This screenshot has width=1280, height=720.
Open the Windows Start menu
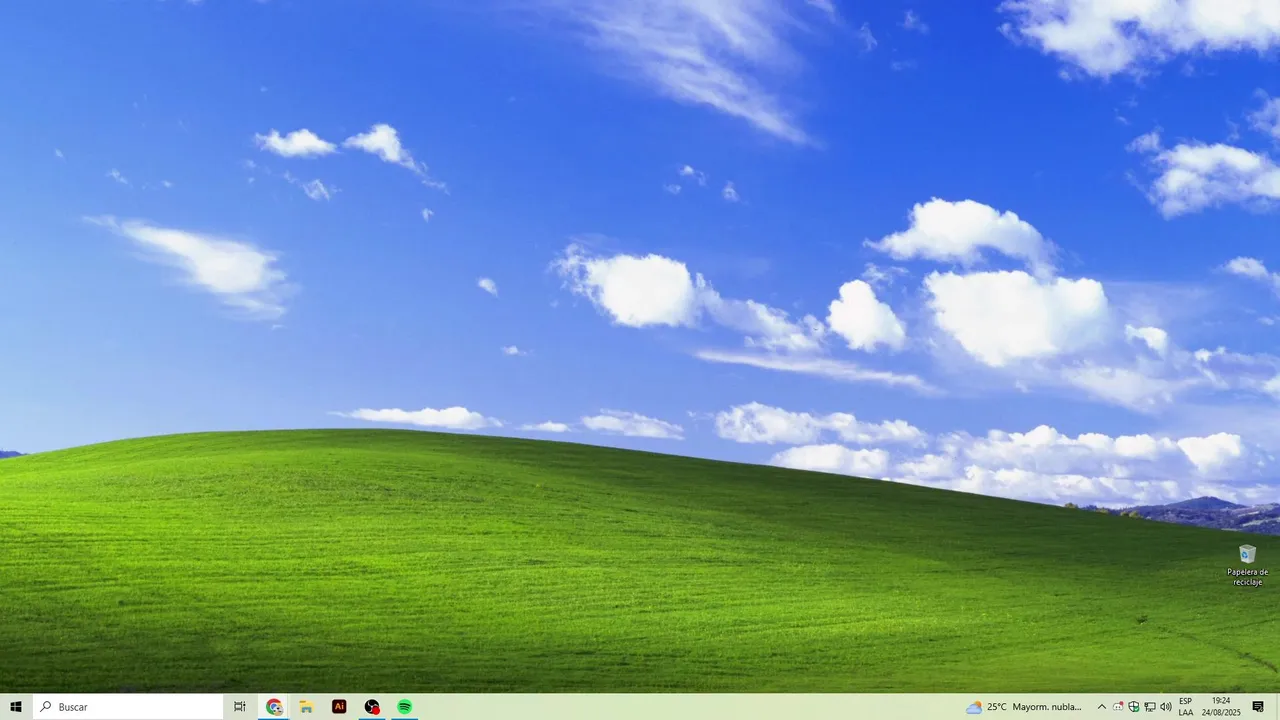click(x=16, y=707)
